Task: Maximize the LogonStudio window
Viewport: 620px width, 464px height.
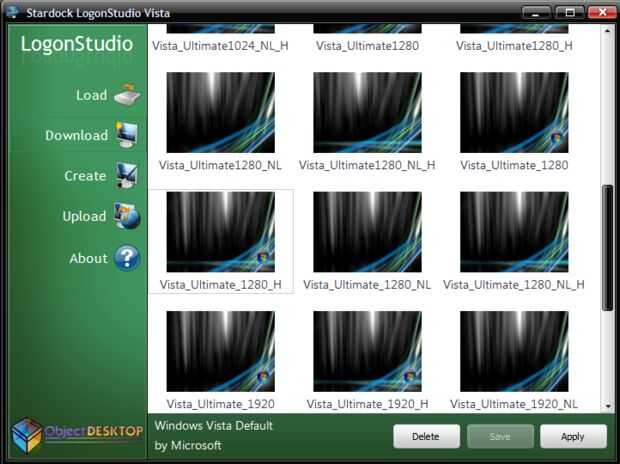Action: pyautogui.click(x=569, y=13)
